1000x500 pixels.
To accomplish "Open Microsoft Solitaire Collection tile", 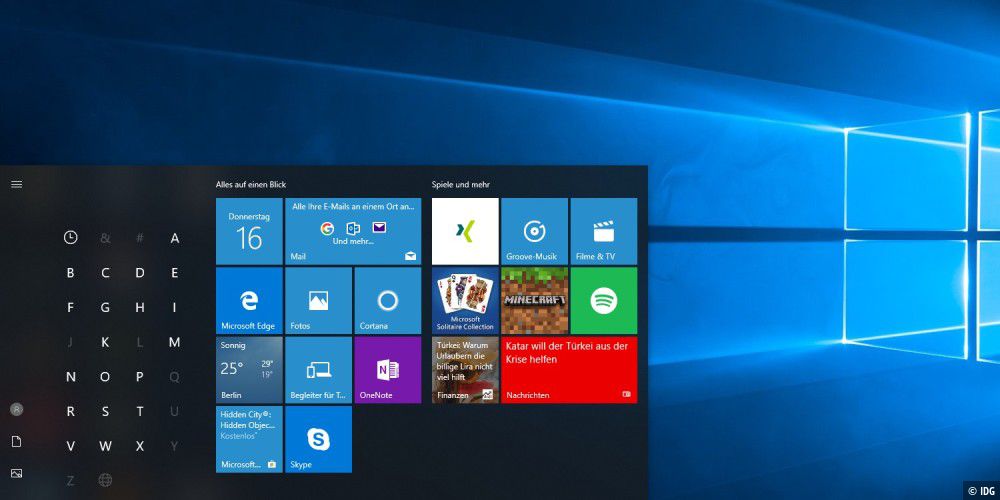I will pos(465,300).
